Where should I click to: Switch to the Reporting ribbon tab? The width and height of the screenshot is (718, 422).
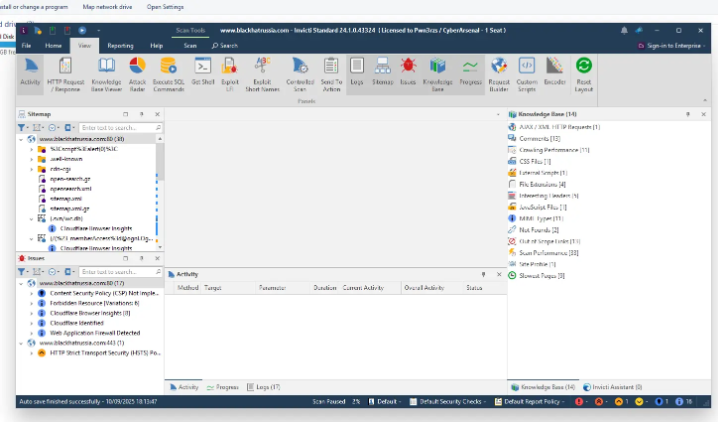(120, 46)
